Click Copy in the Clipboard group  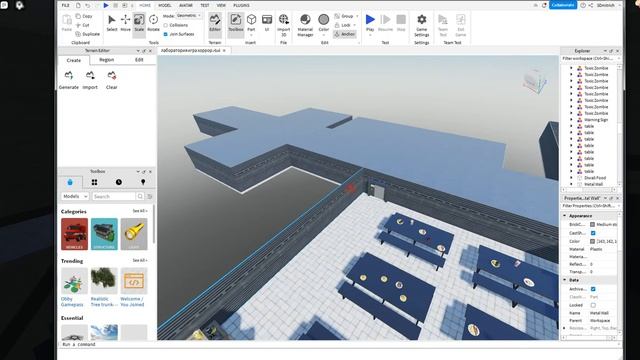coord(84,16)
